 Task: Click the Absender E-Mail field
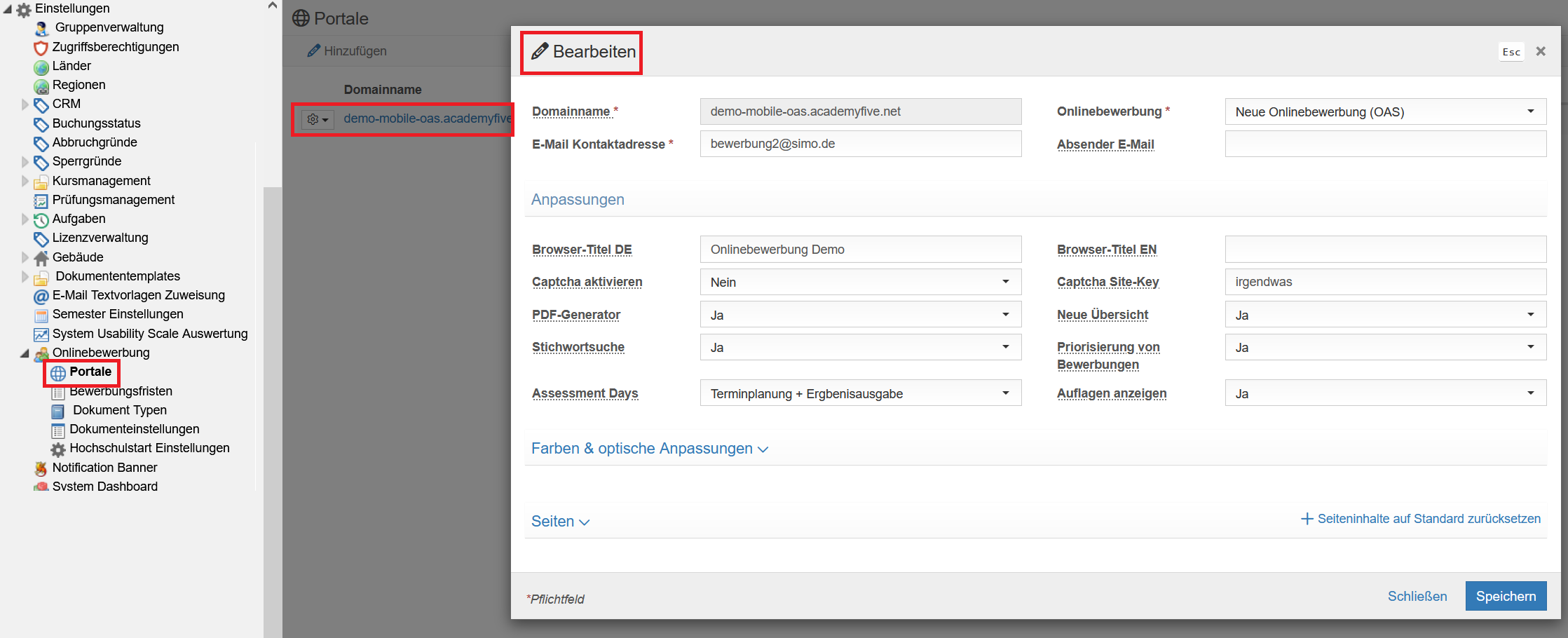(x=1385, y=144)
